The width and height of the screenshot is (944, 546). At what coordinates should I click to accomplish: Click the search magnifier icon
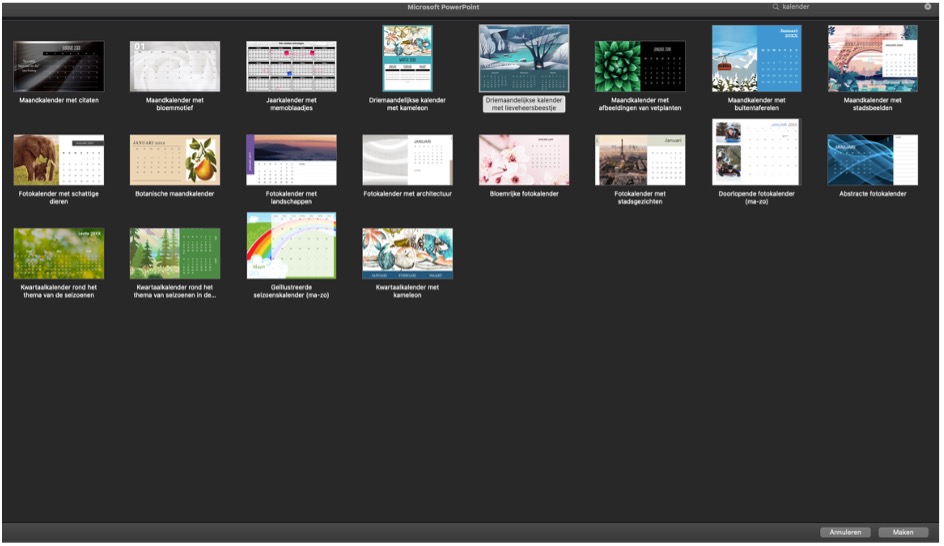[776, 7]
